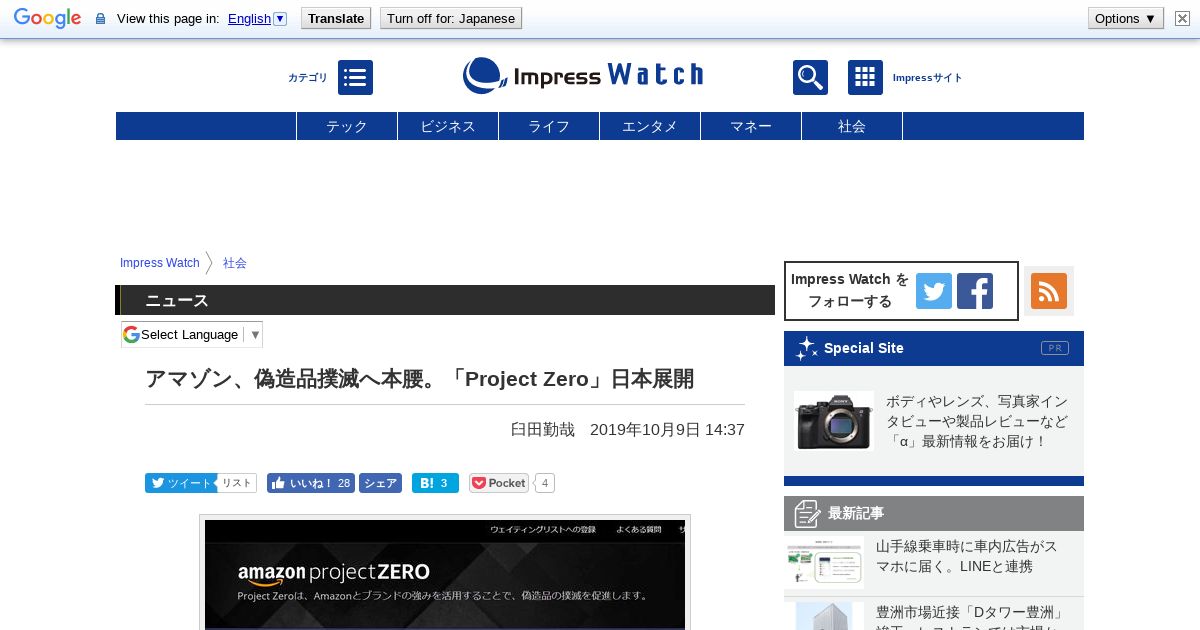The height and width of the screenshot is (630, 1200).
Task: Close the Google Translate bar
Action: [x=1182, y=18]
